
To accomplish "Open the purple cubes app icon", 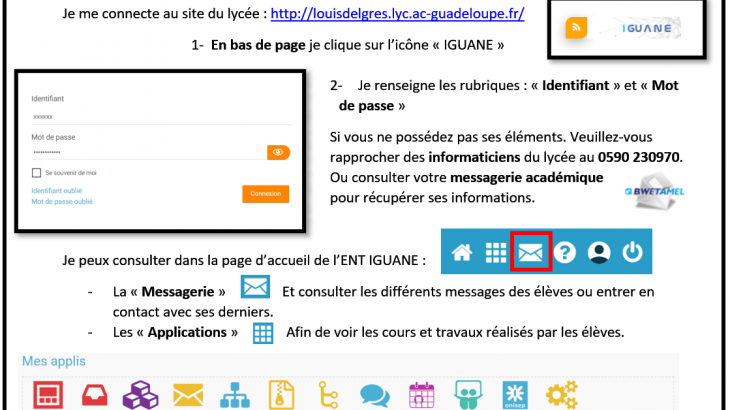I will point(139,394).
